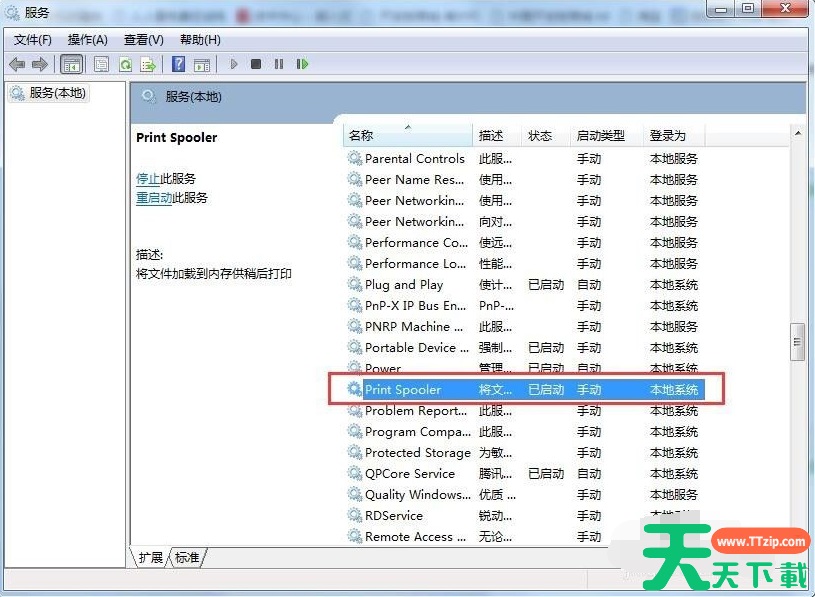Viewport: 815px width, 597px height.
Task: Switch to the 扩展 tab
Action: [150, 558]
